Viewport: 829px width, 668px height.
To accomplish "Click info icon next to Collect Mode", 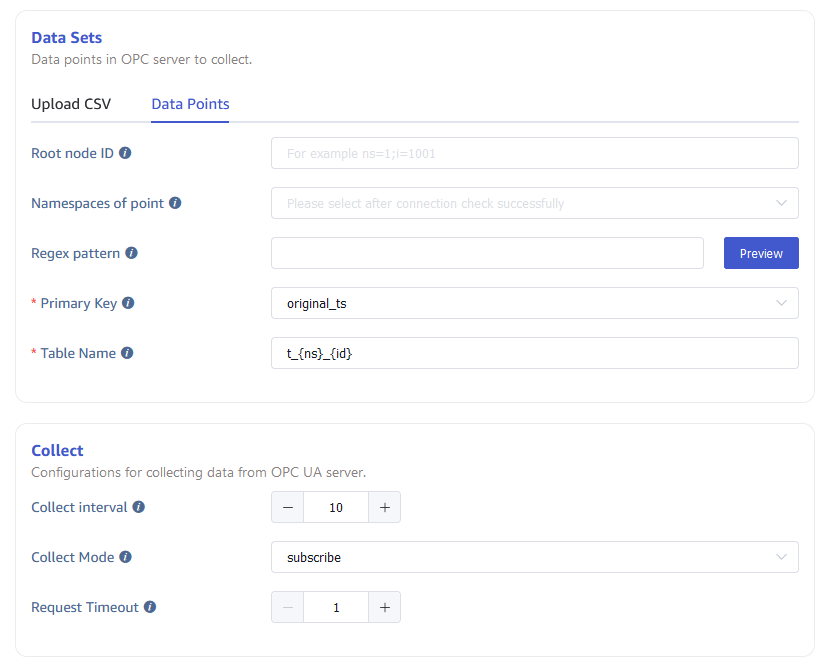I will coord(125,557).
